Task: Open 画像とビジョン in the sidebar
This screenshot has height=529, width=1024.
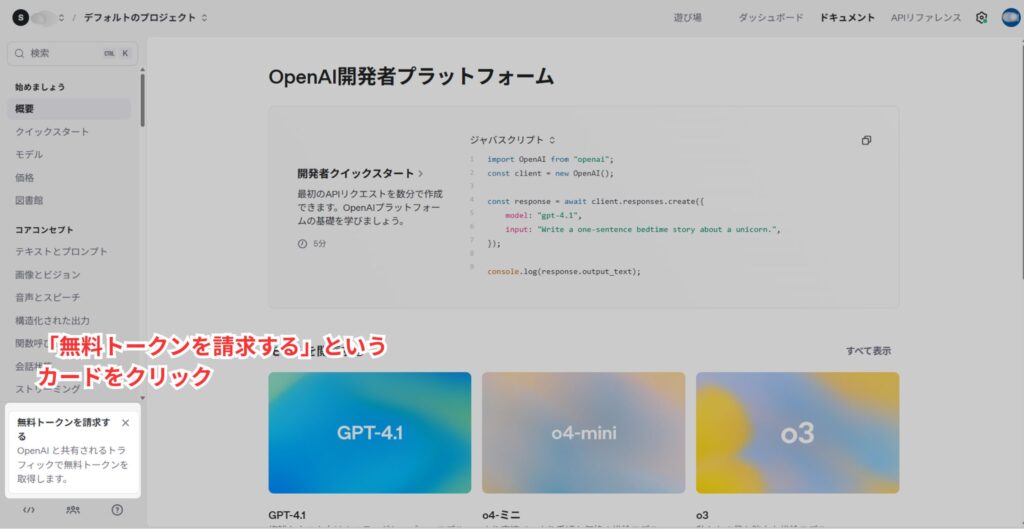Action: click(48, 274)
